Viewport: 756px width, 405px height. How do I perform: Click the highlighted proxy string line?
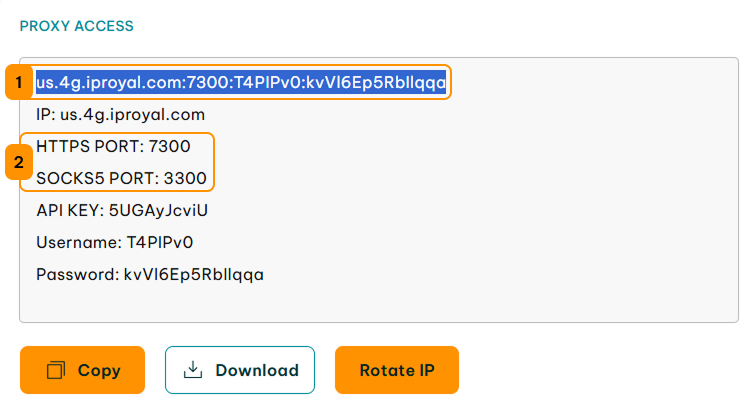click(x=241, y=82)
